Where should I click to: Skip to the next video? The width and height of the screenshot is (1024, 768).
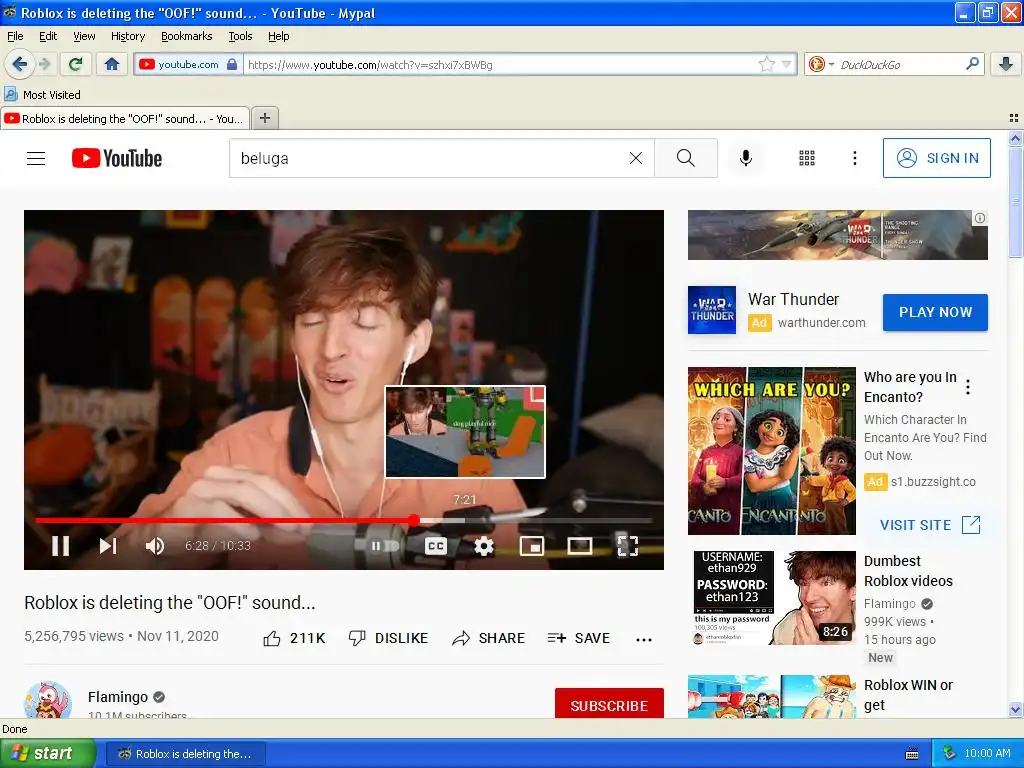(x=108, y=545)
